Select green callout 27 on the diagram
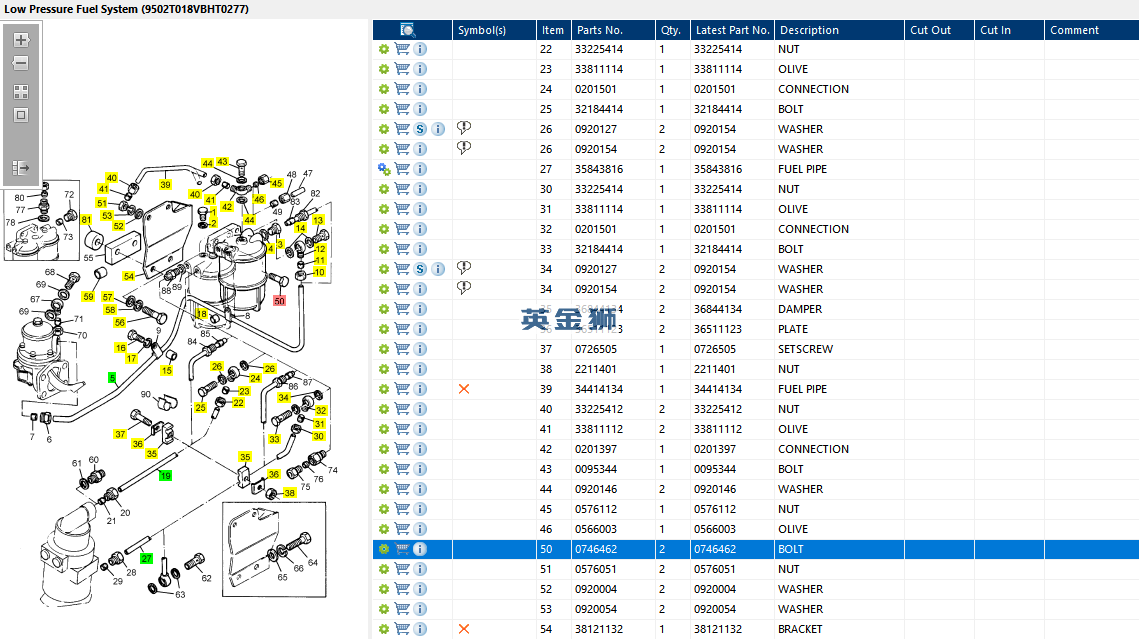Screen dimensions: 1139x639 [147, 558]
